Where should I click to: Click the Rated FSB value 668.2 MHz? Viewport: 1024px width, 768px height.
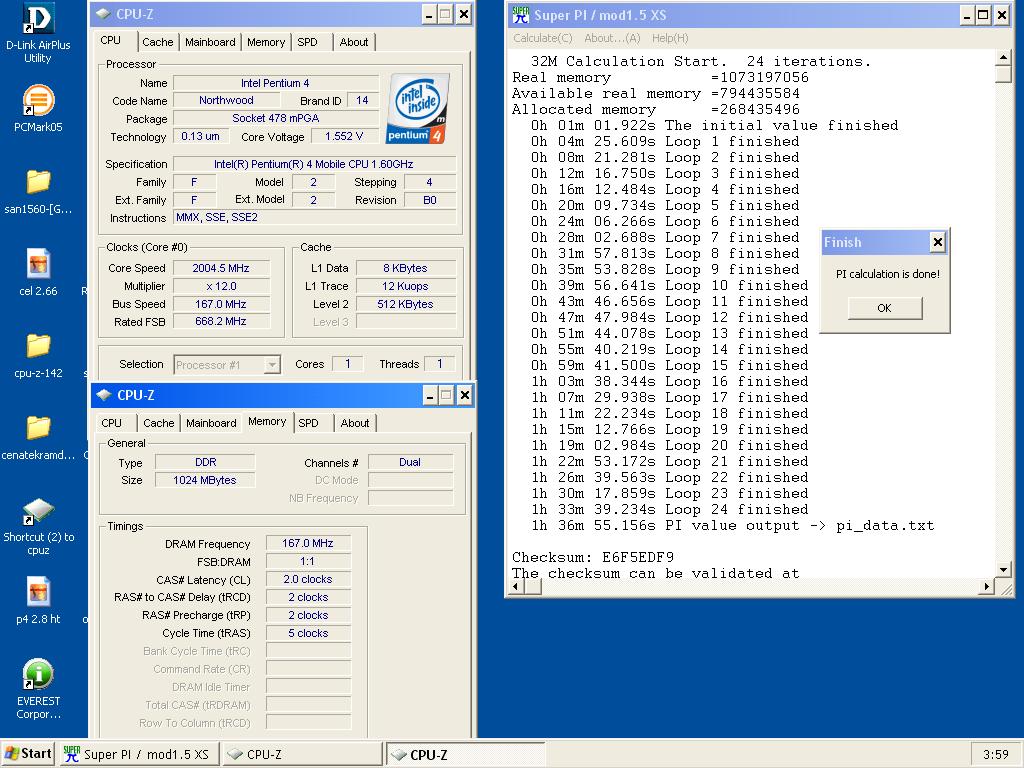pyautogui.click(x=221, y=321)
